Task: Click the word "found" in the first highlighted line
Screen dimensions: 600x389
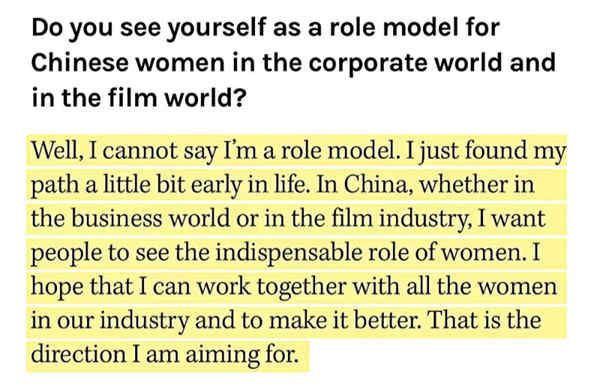Action: point(496,151)
